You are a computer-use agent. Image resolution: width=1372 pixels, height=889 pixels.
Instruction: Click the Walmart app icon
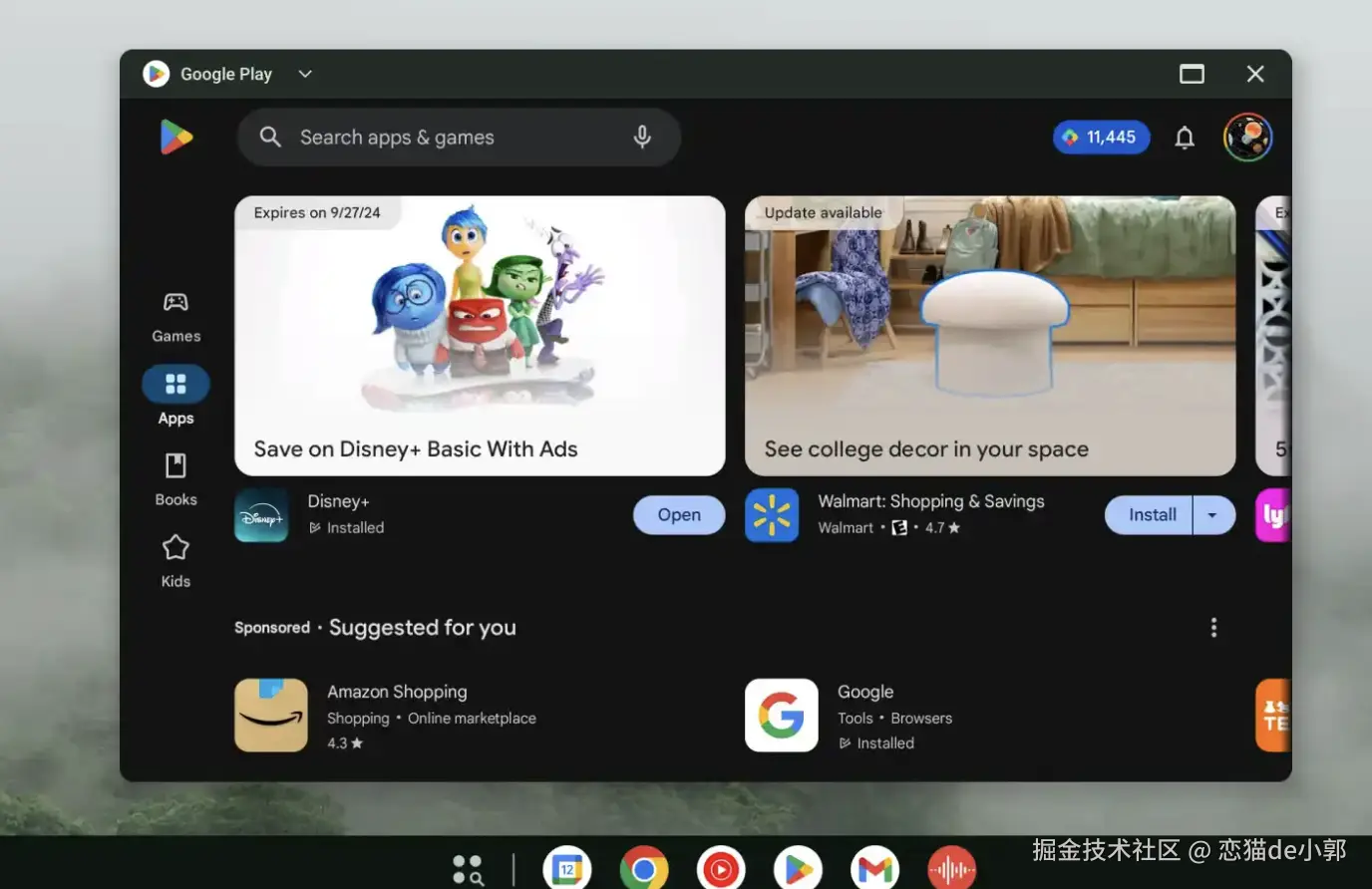[x=772, y=515]
